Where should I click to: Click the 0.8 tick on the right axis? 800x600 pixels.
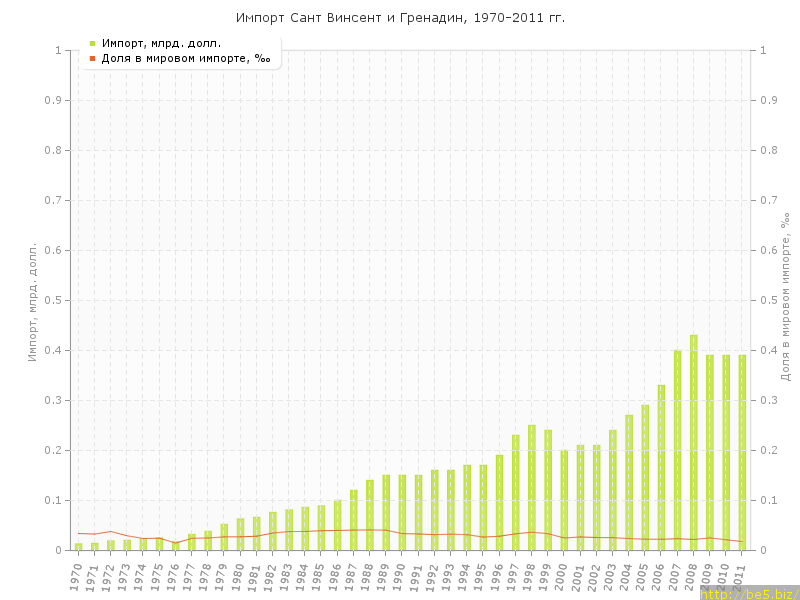[x=771, y=150]
